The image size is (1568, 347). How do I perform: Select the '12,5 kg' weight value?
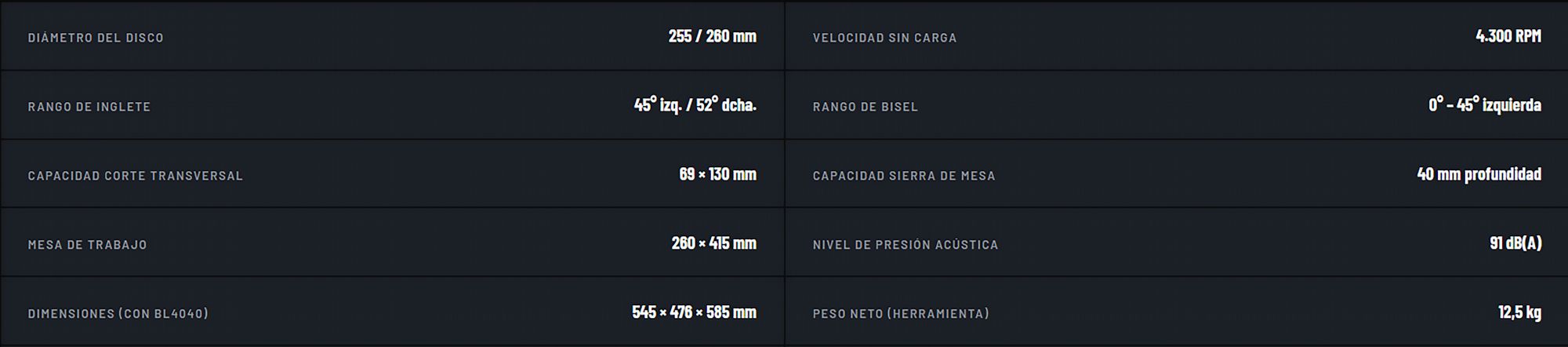coord(1519,312)
